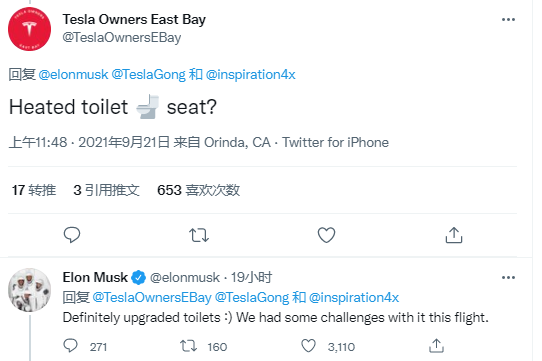The height and width of the screenshot is (361, 542).
Task: Visit the @elonmusk mention in the top tweet
Action: pos(73,74)
